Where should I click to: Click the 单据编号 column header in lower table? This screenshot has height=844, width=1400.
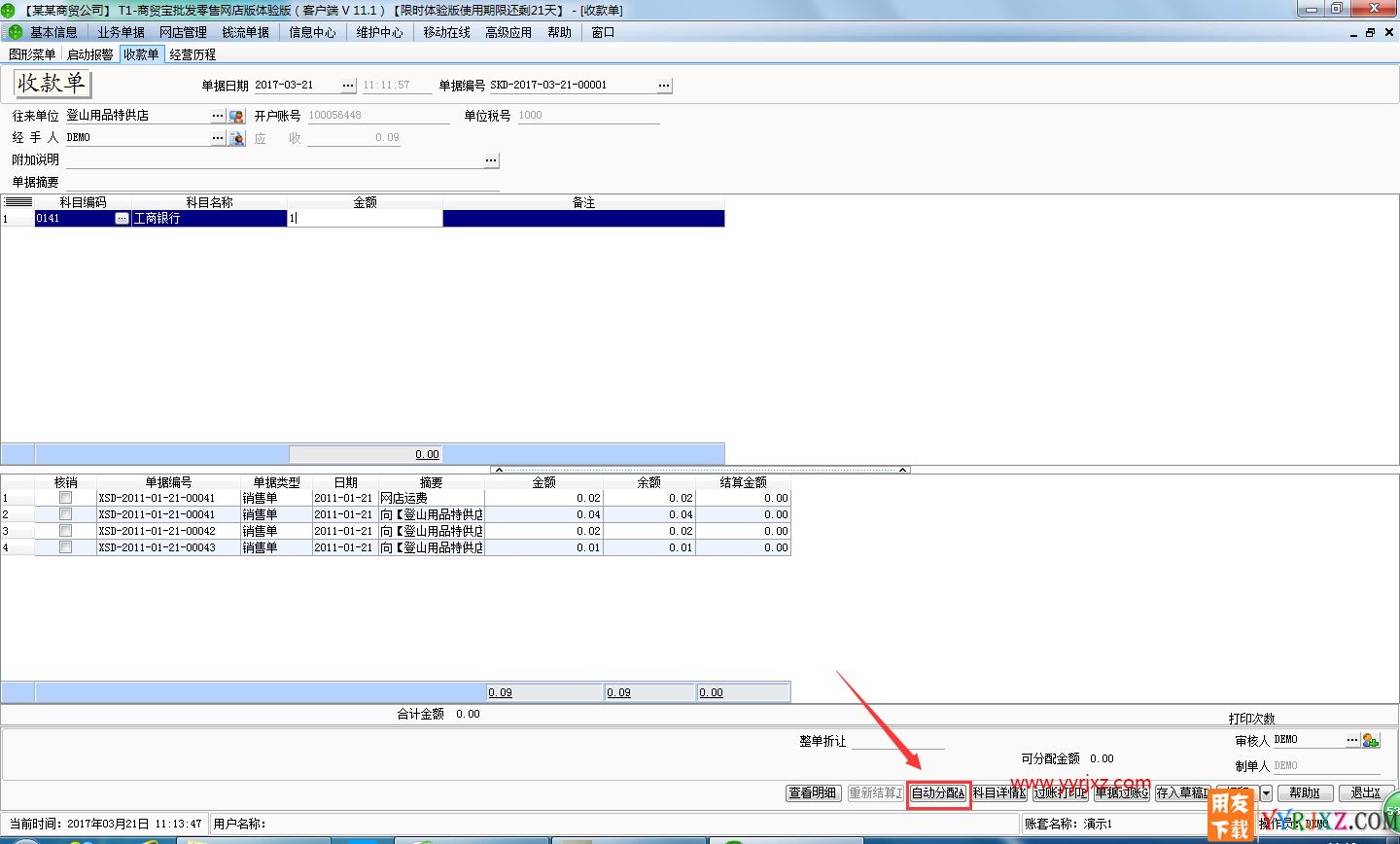(x=168, y=482)
